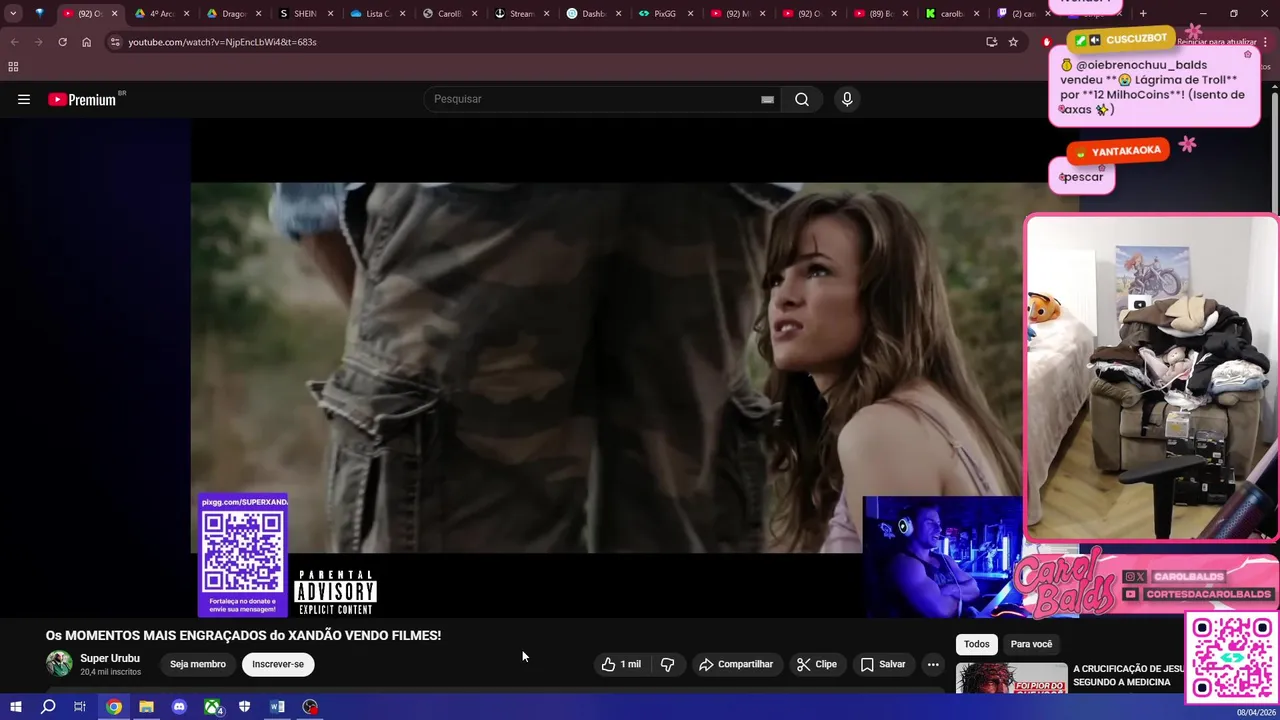This screenshot has width=1280, height=720.
Task: Click on the video player area
Action: (x=608, y=367)
